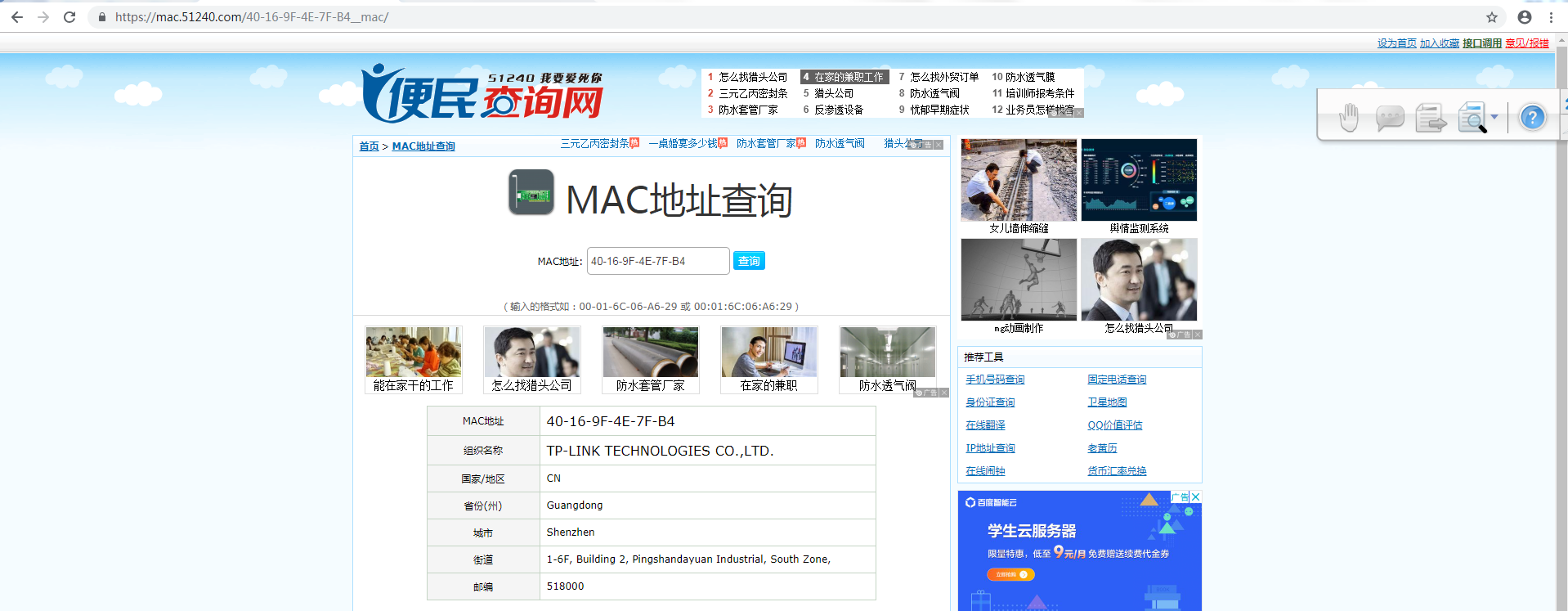Click the 一桌婚宴多少钱 hot link

(x=683, y=143)
